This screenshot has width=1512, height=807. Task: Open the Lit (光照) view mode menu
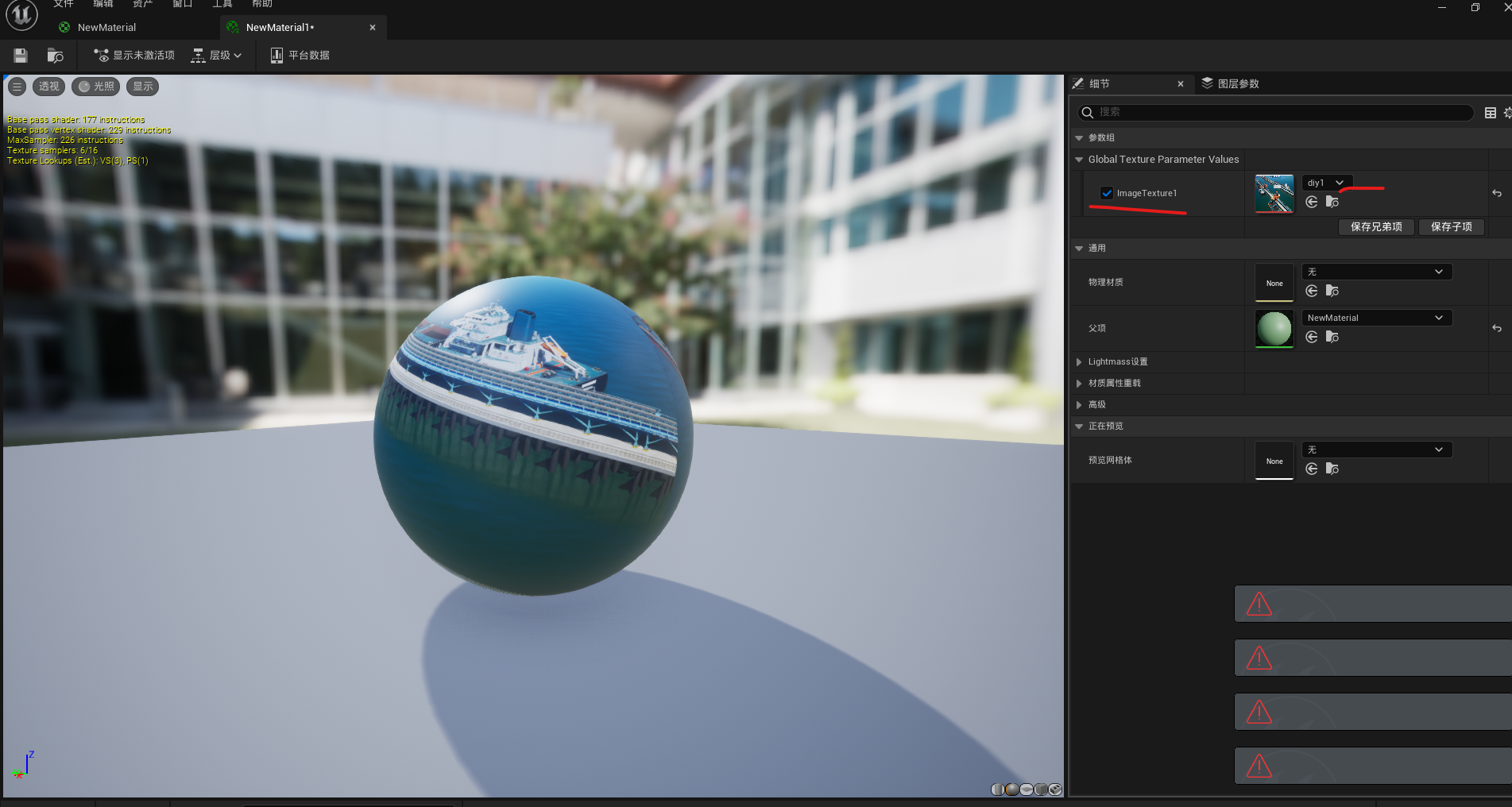point(95,87)
